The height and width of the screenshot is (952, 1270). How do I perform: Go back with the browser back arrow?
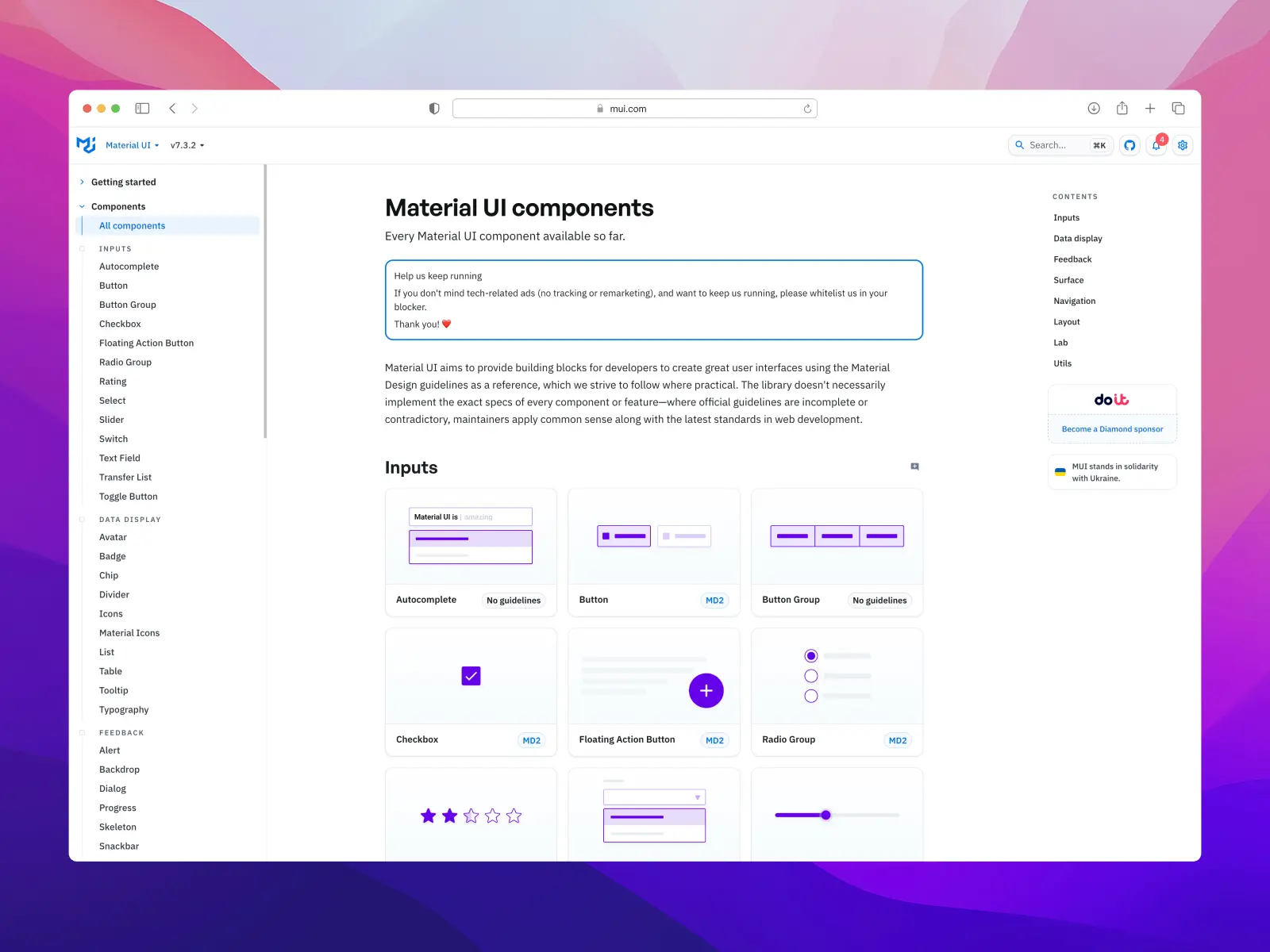(172, 109)
